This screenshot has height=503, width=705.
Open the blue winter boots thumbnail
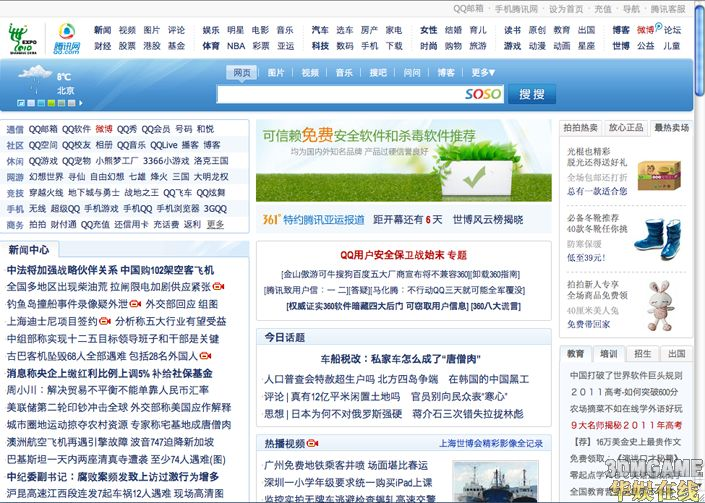658,239
